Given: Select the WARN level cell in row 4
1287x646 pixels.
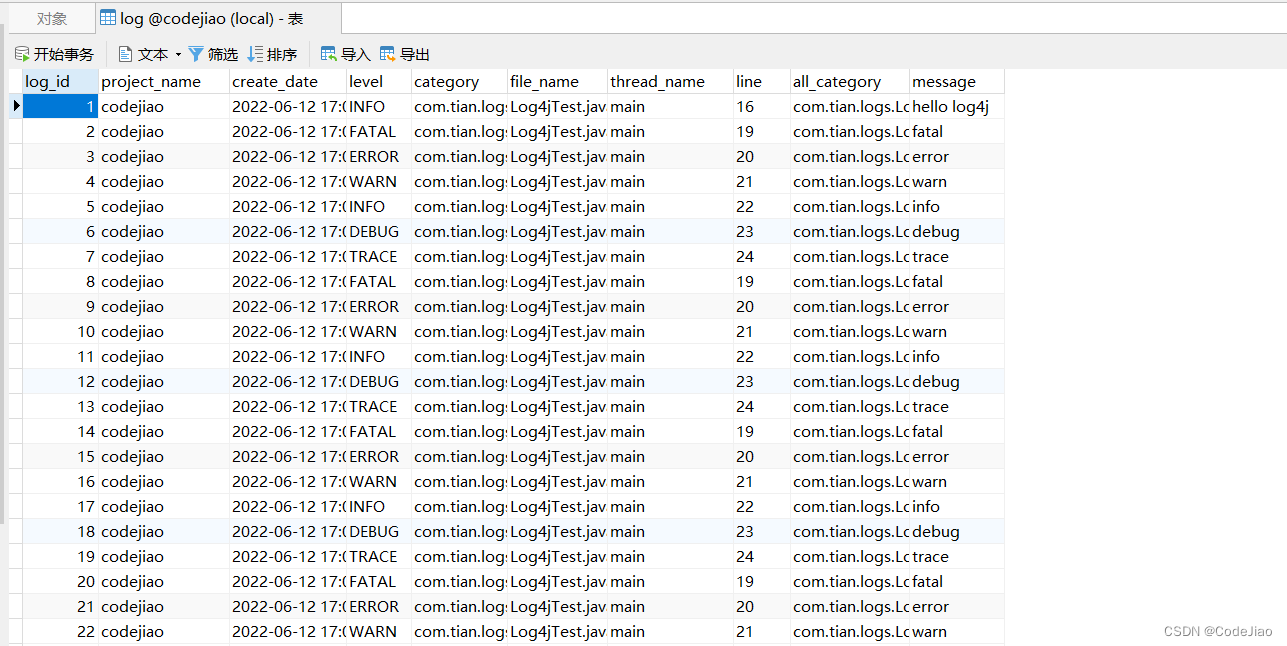Looking at the screenshot, I should click(378, 181).
